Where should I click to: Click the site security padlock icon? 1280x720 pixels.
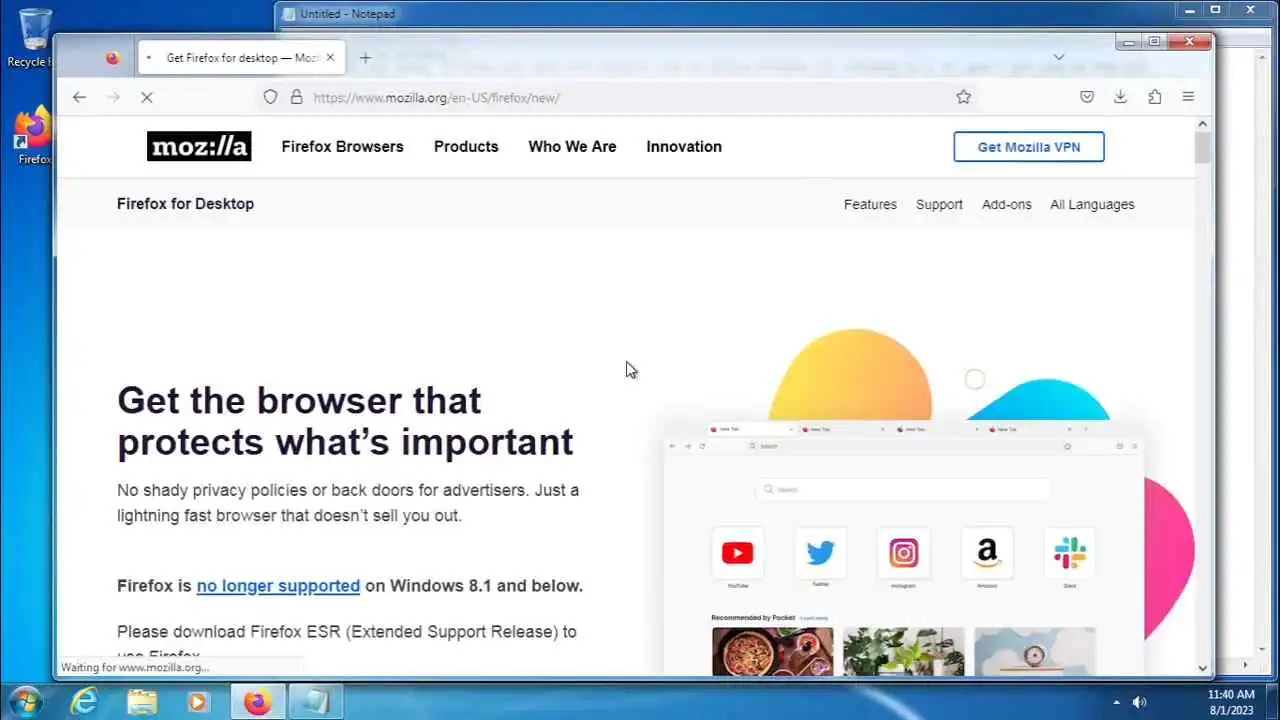pos(296,97)
